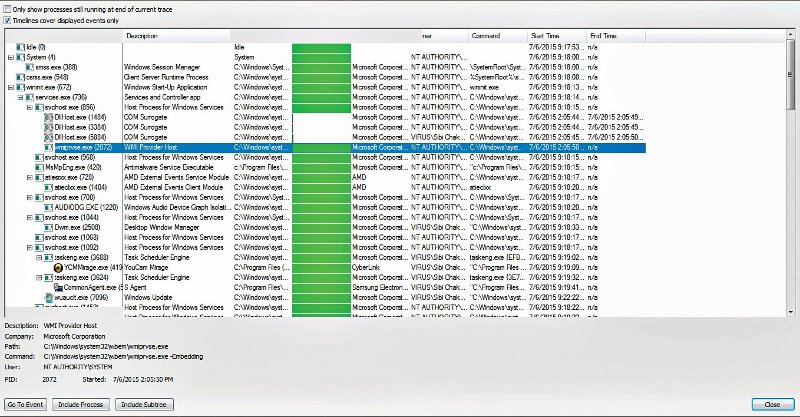This screenshot has height=417, width=800.
Task: Click the scrollbar down arrow
Action: [x=790, y=311]
